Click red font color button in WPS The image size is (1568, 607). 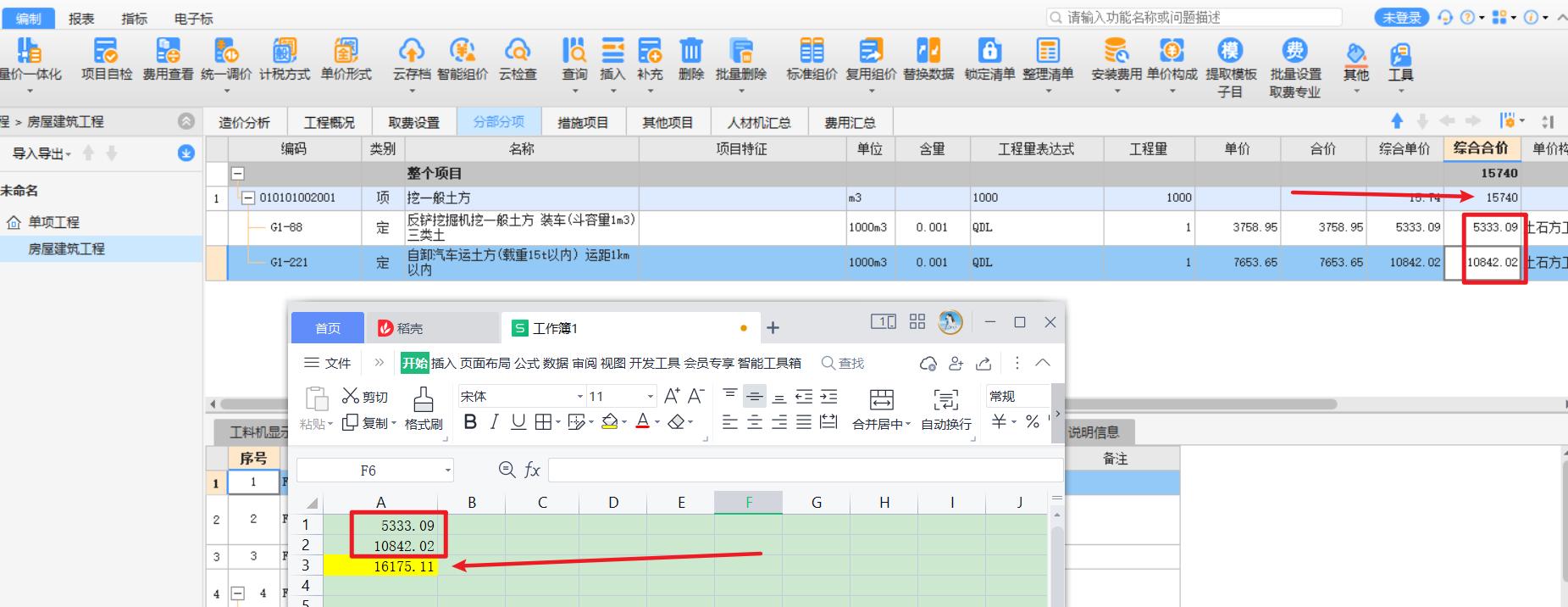pos(643,422)
